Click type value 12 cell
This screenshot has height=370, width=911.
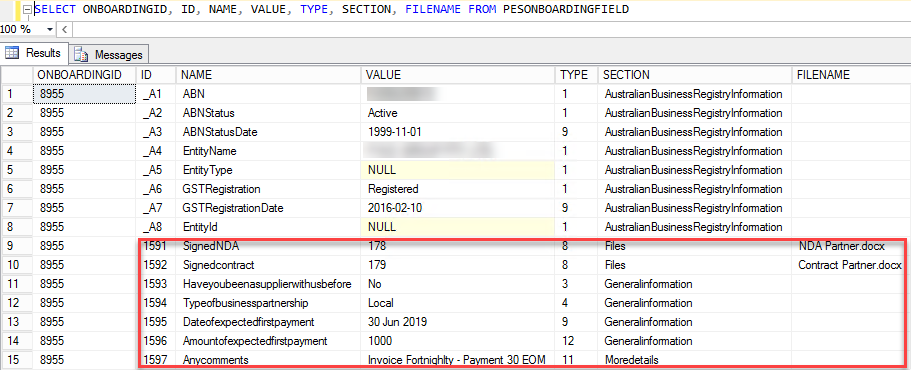coord(576,341)
